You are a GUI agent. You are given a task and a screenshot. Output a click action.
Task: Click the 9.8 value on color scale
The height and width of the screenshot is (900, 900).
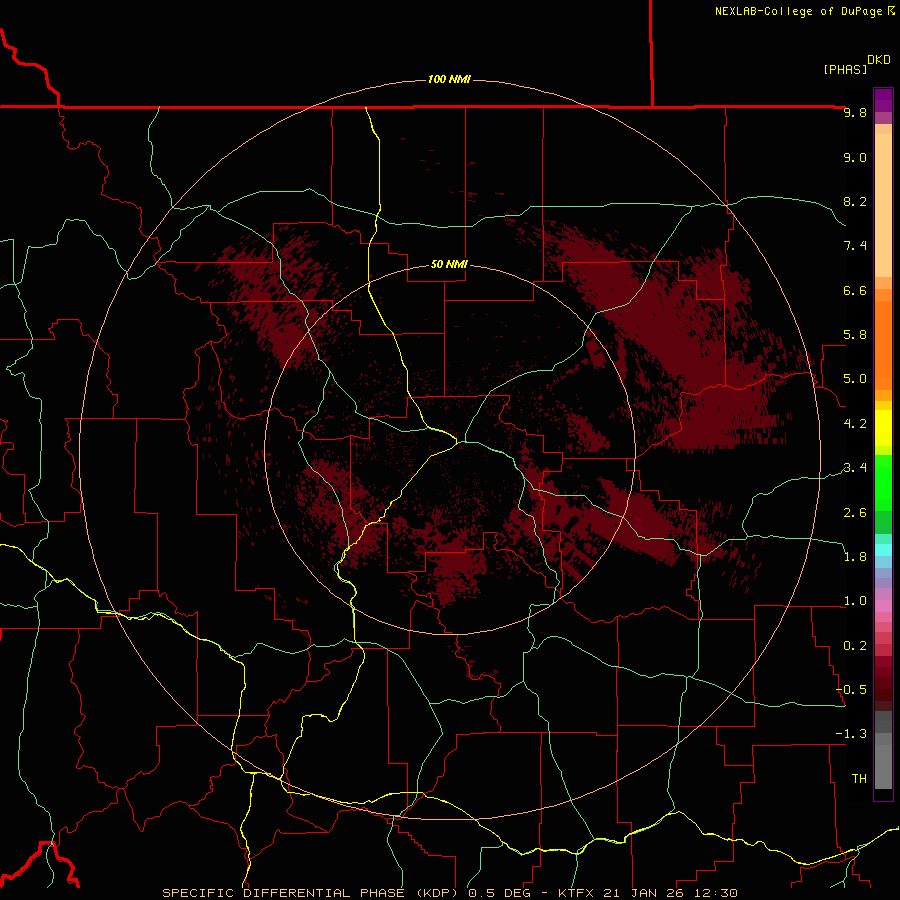pyautogui.click(x=855, y=112)
